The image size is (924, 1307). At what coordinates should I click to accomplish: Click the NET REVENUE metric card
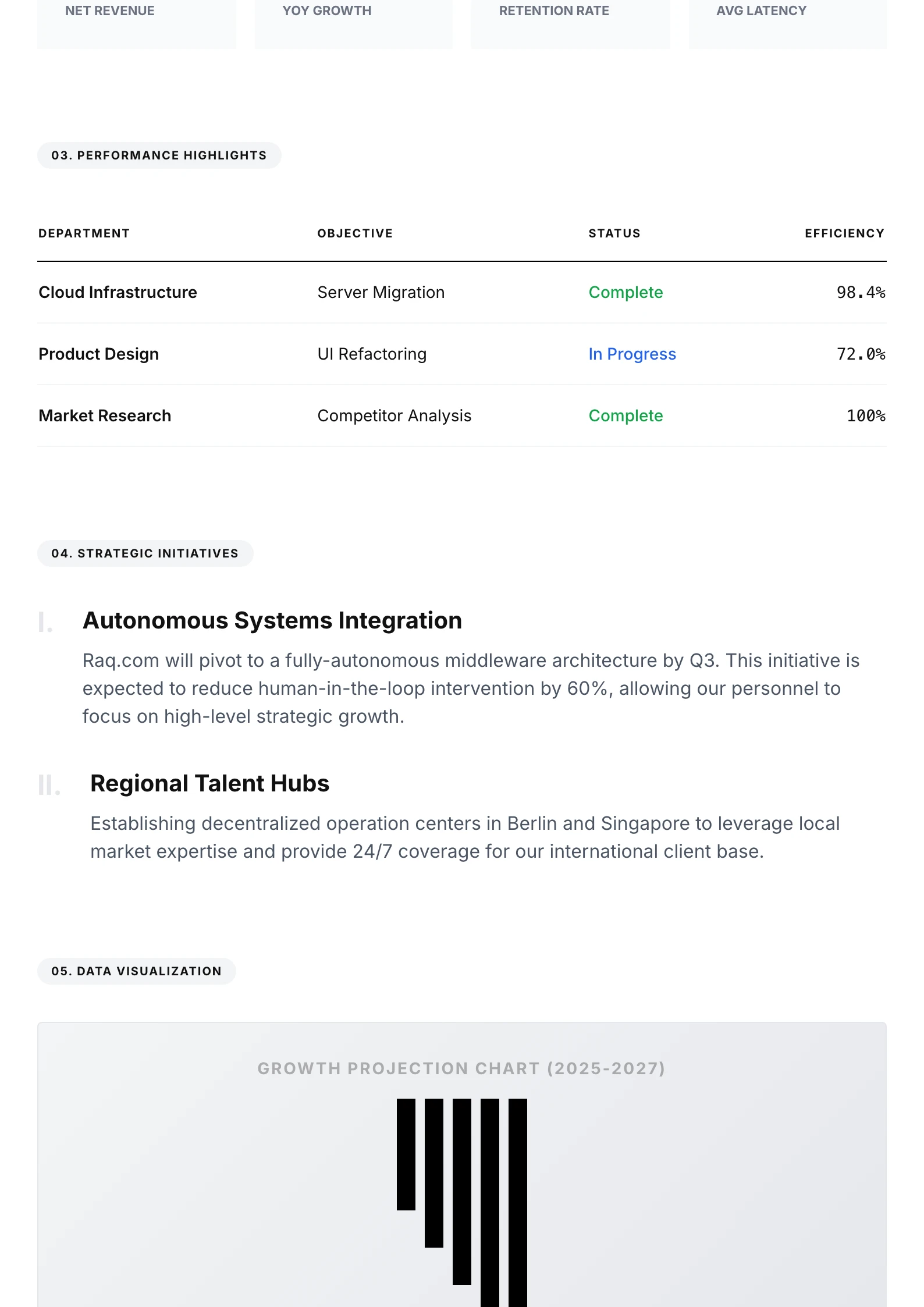coord(137,23)
